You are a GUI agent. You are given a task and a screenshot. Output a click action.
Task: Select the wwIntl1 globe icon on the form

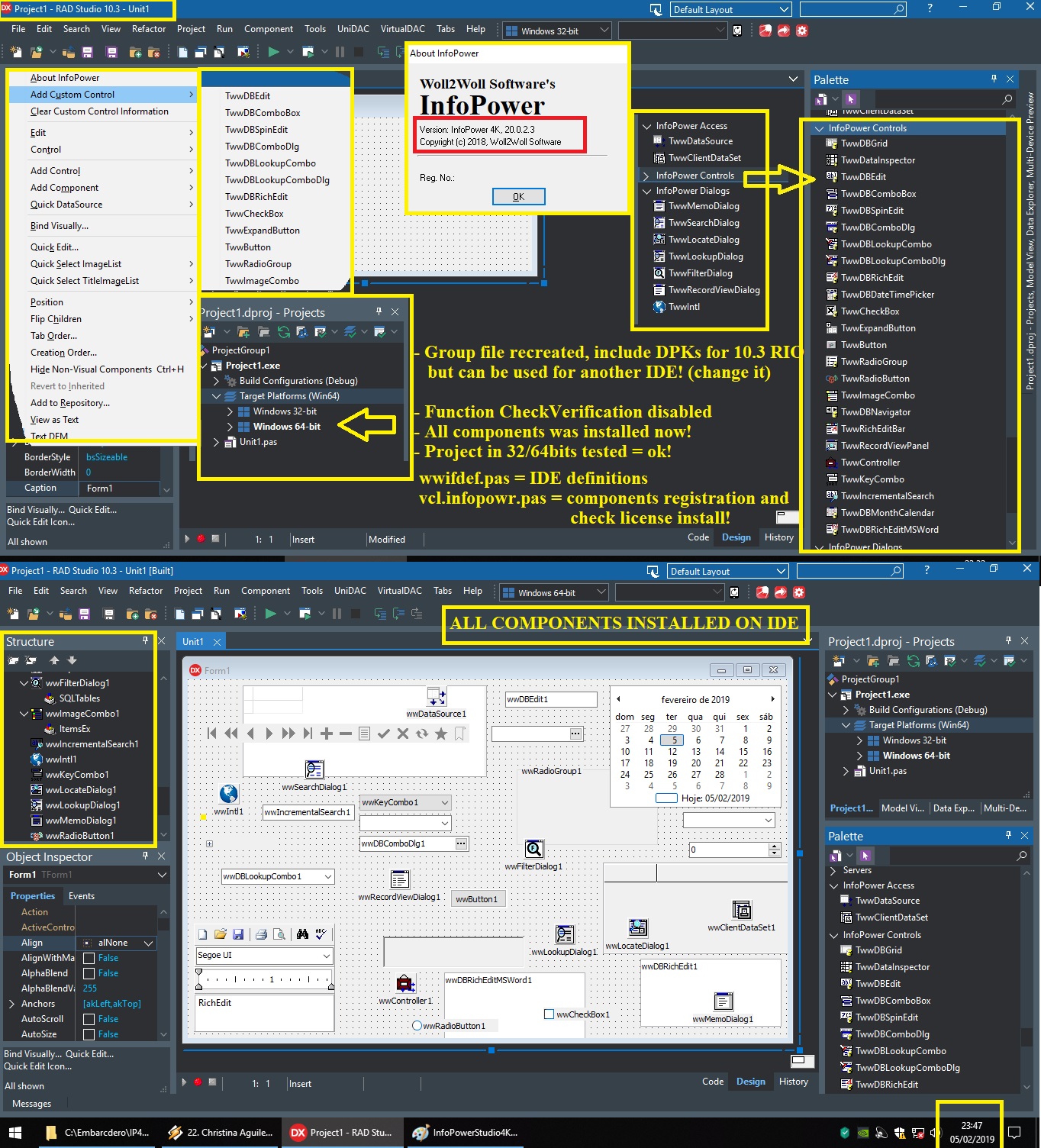coord(228,794)
